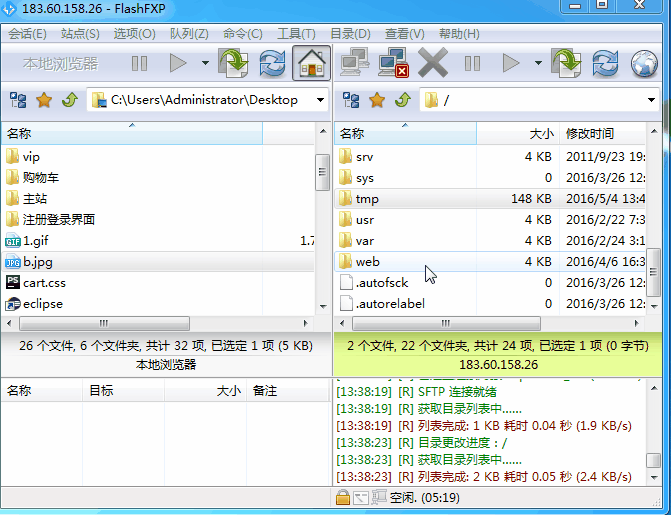671x515 pixels.
Task: Open the remote transfer options dropdown arrow
Action: 538,63
